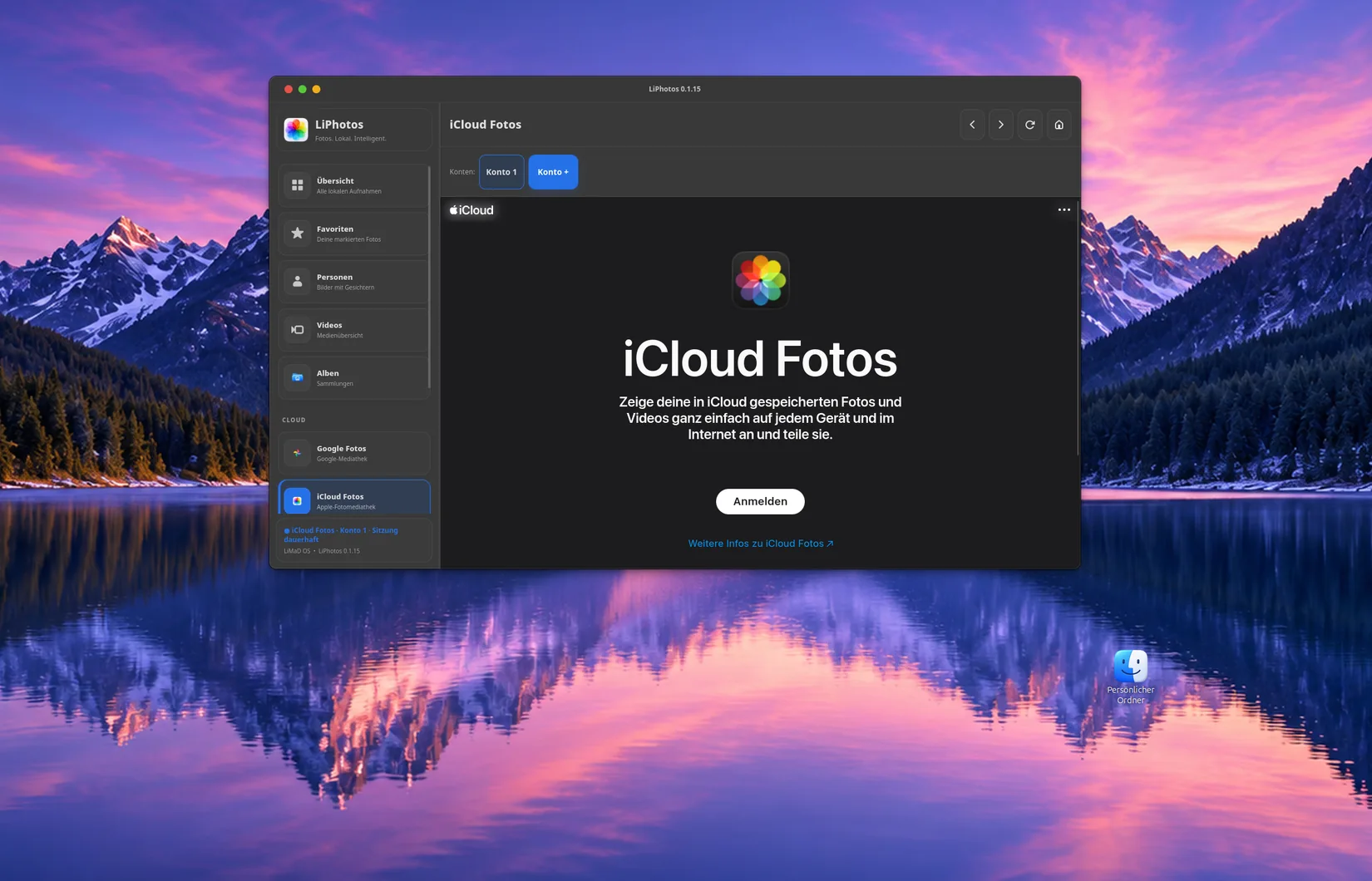Image resolution: width=1372 pixels, height=881 pixels.
Task: Go forward with the right arrow button
Action: point(1001,125)
